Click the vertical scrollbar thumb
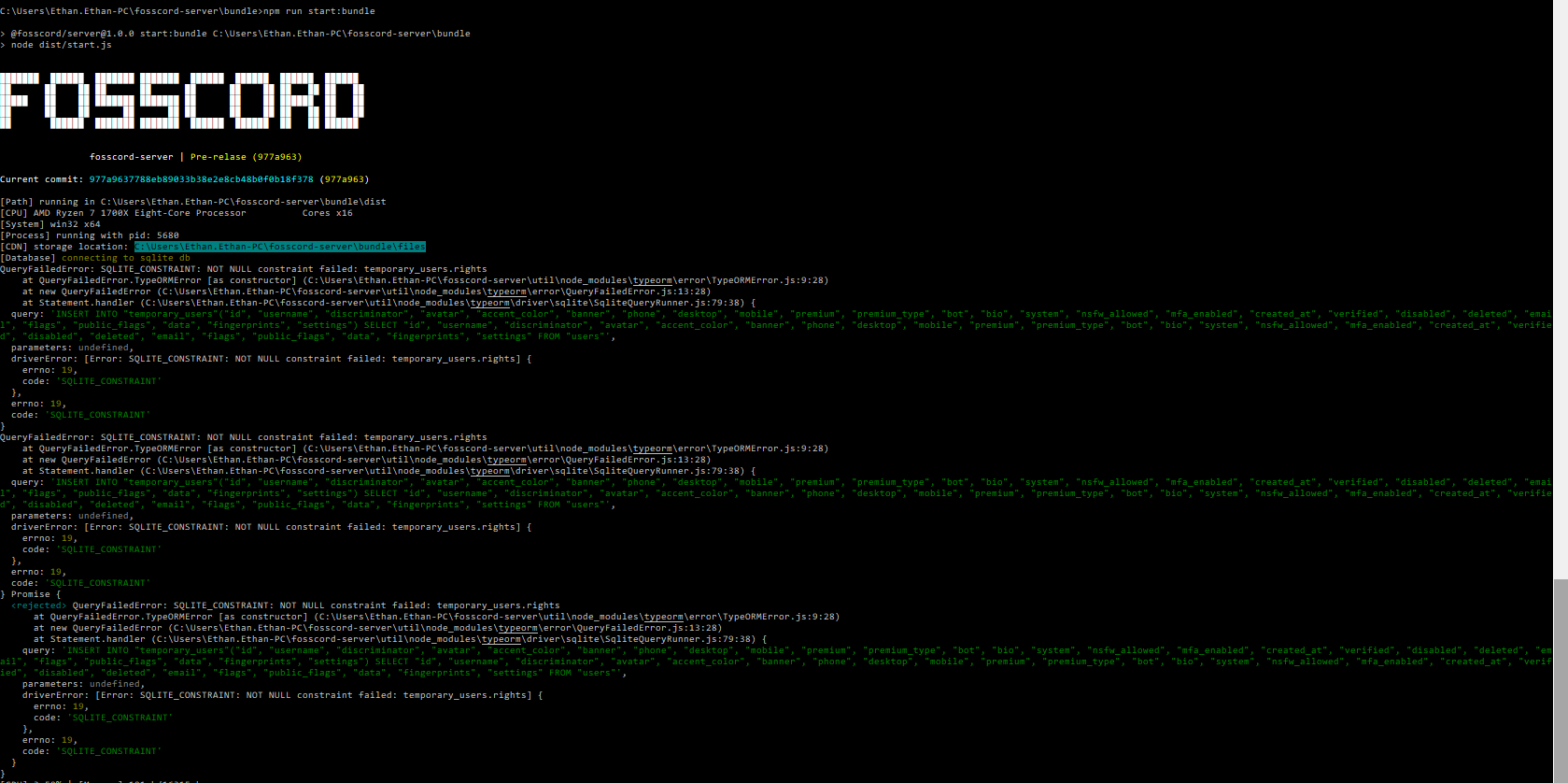 point(1561,679)
